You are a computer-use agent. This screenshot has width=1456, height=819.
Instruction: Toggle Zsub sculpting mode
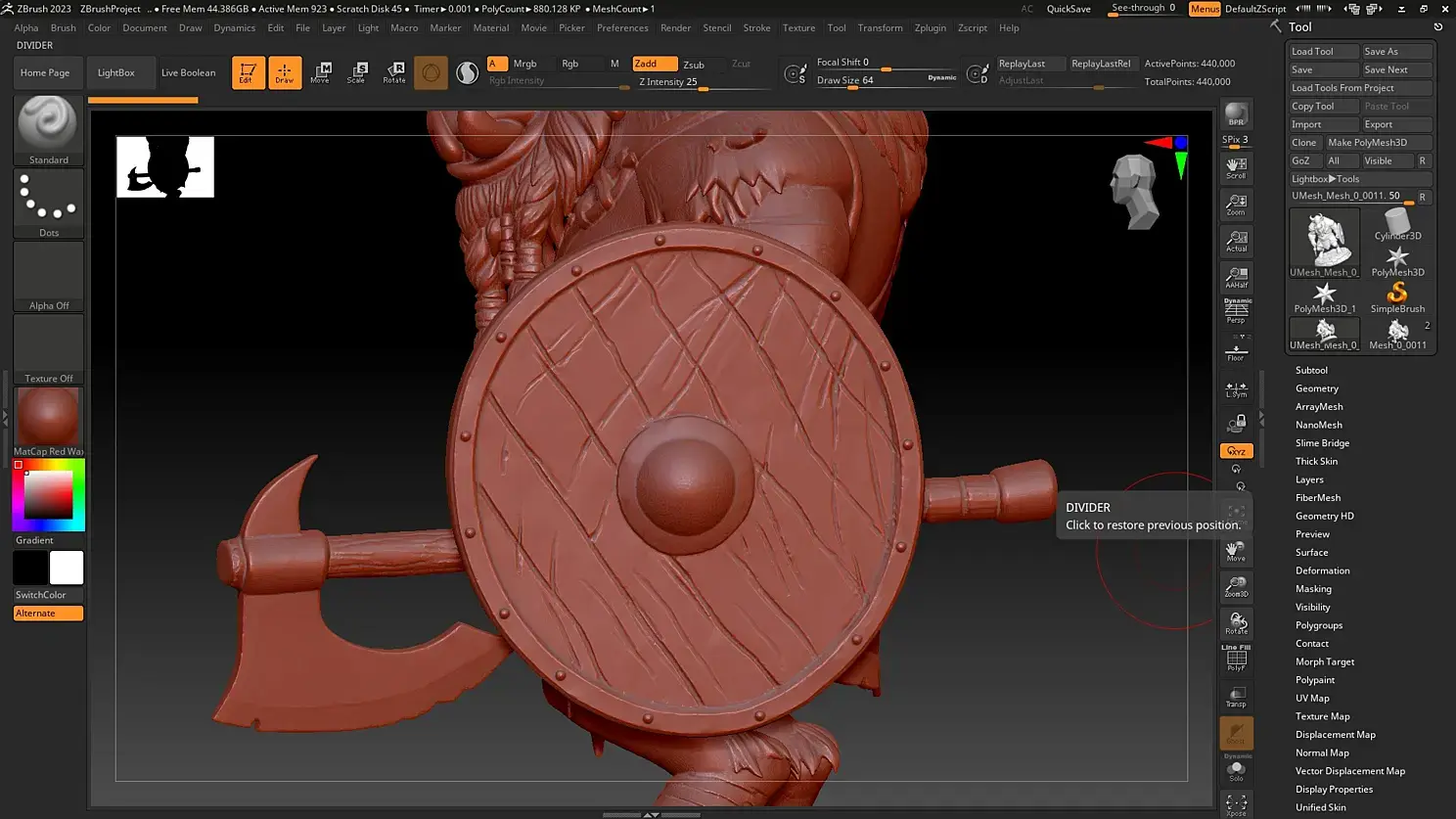[x=694, y=65]
